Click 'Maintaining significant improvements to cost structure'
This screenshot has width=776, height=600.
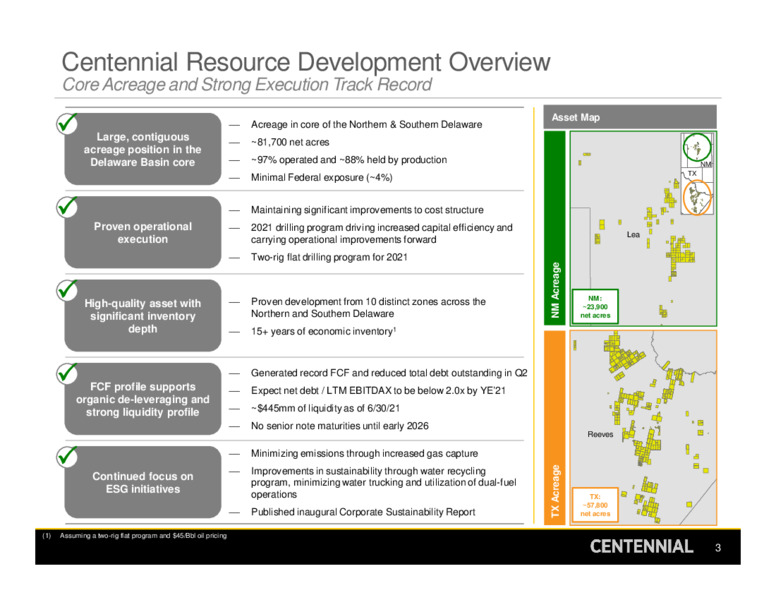[x=367, y=210]
